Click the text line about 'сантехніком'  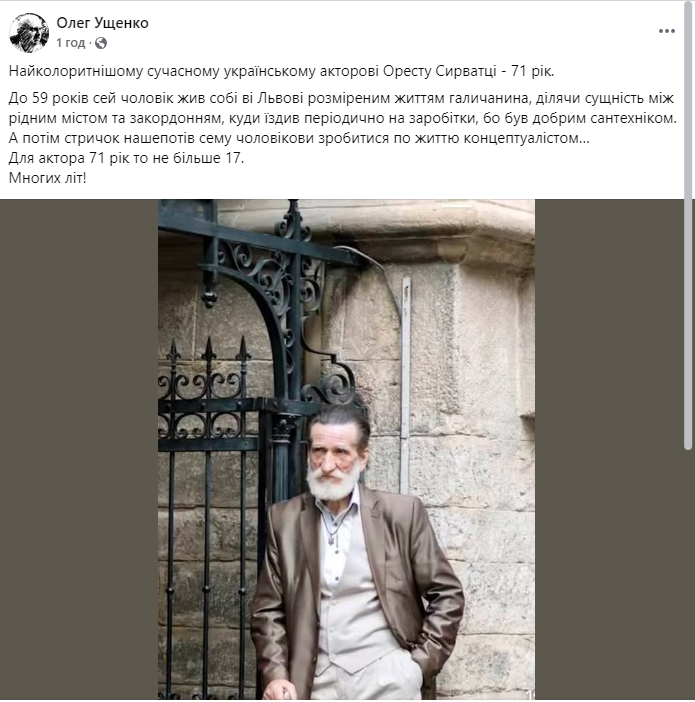coord(343,118)
